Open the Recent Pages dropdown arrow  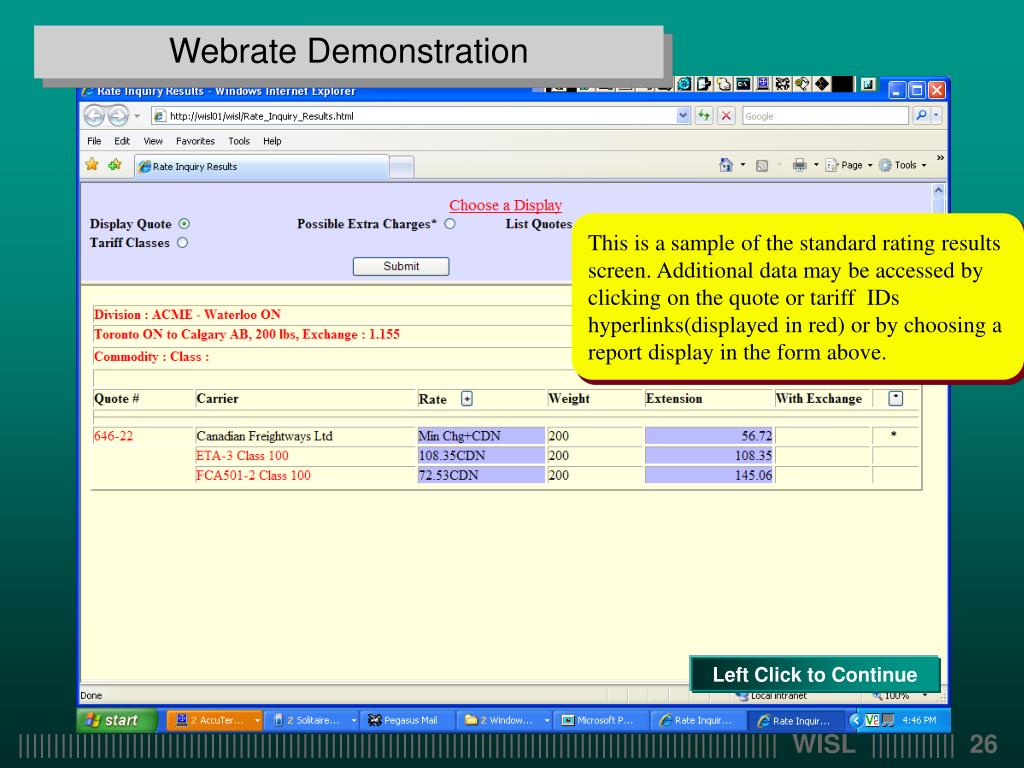pyautogui.click(x=137, y=116)
